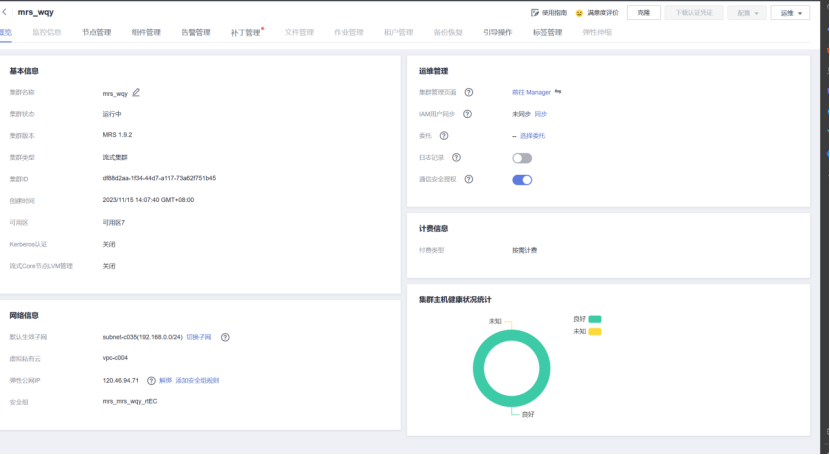Screen dimensions: 830x455
Task: Open the 弹性伸缩 tab
Action: point(597,32)
